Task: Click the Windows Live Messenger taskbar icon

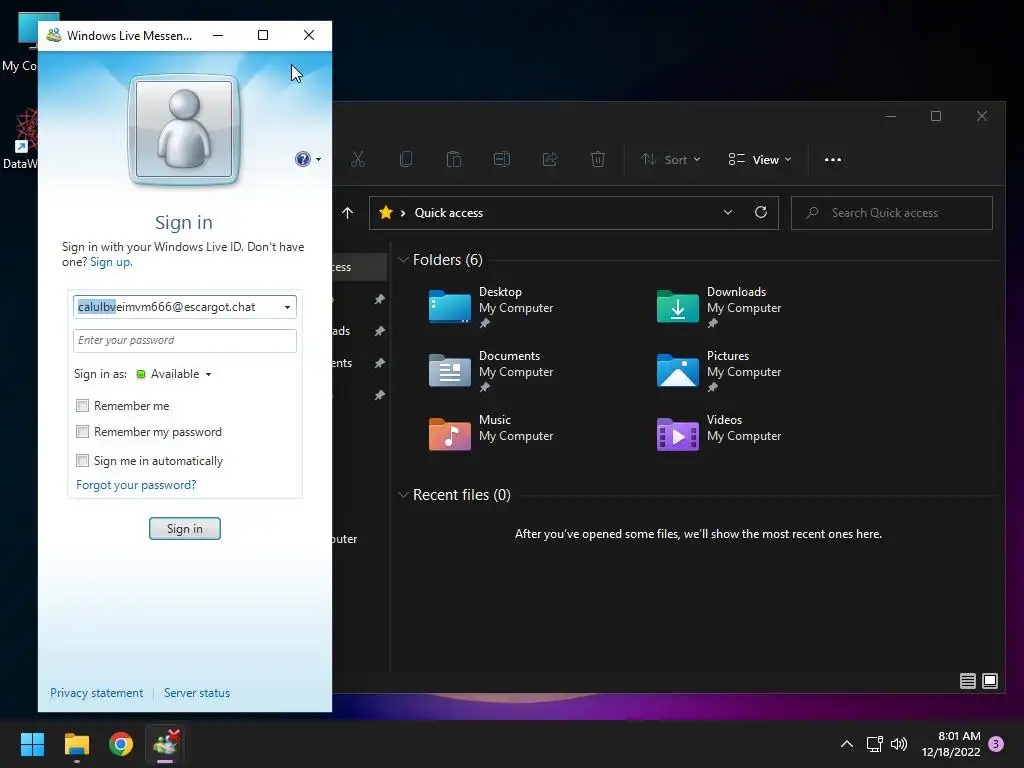Action: pos(165,744)
